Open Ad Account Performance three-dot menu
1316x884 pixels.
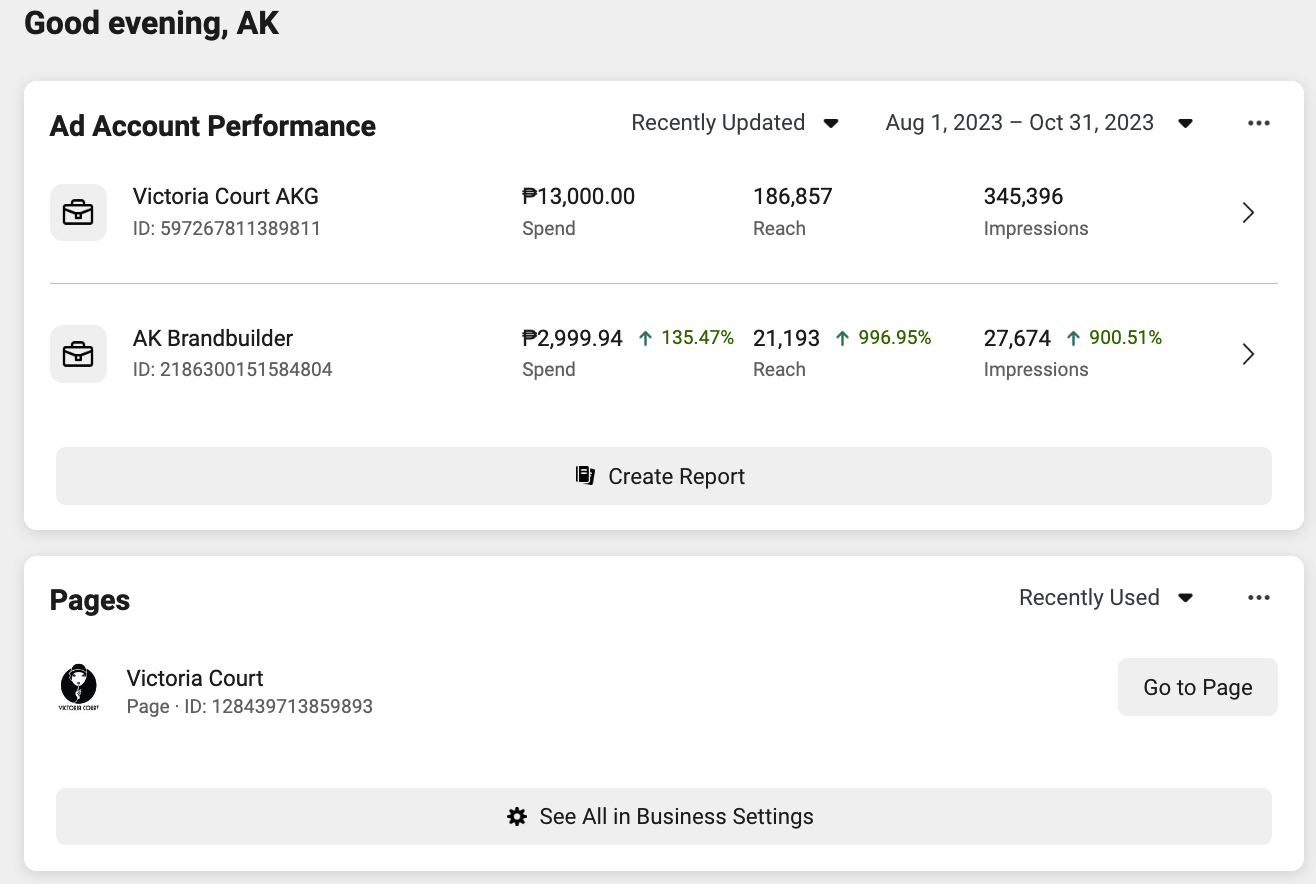click(x=1259, y=123)
